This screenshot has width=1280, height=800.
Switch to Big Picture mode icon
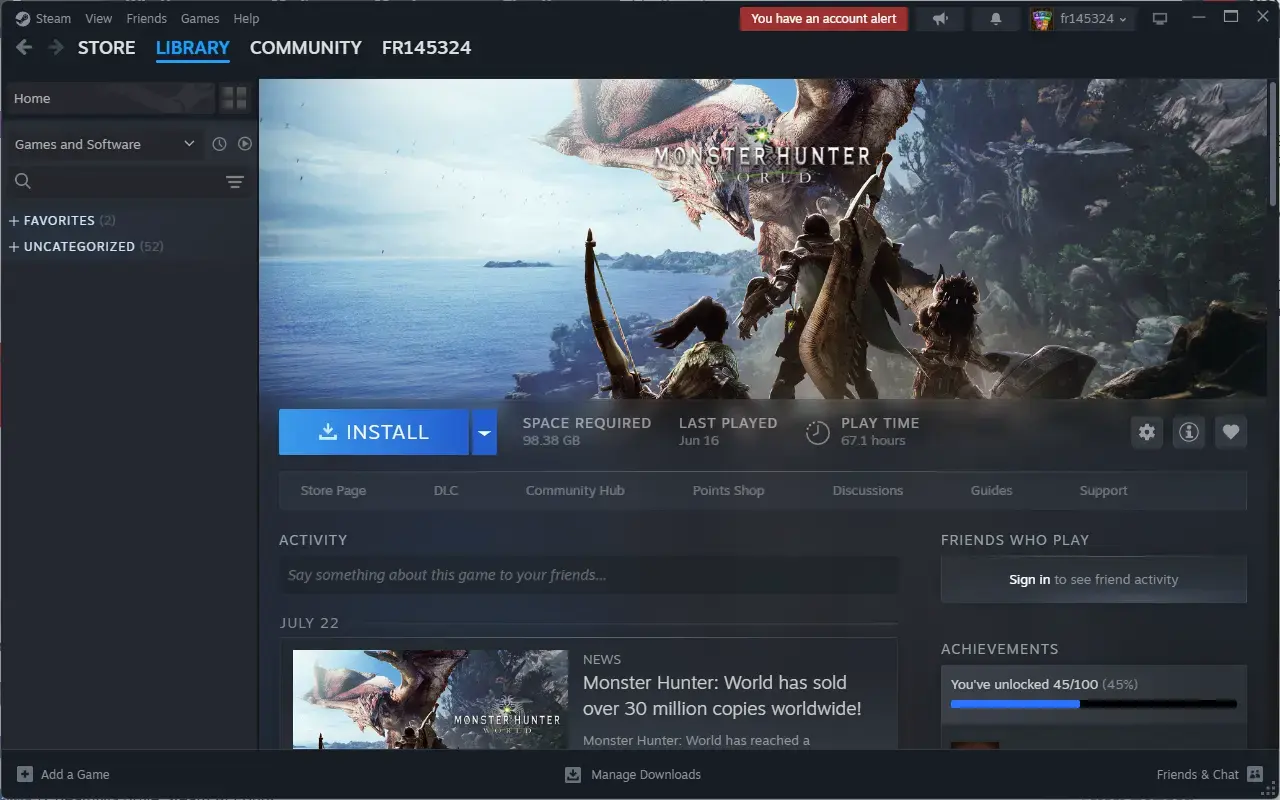pos(1160,19)
